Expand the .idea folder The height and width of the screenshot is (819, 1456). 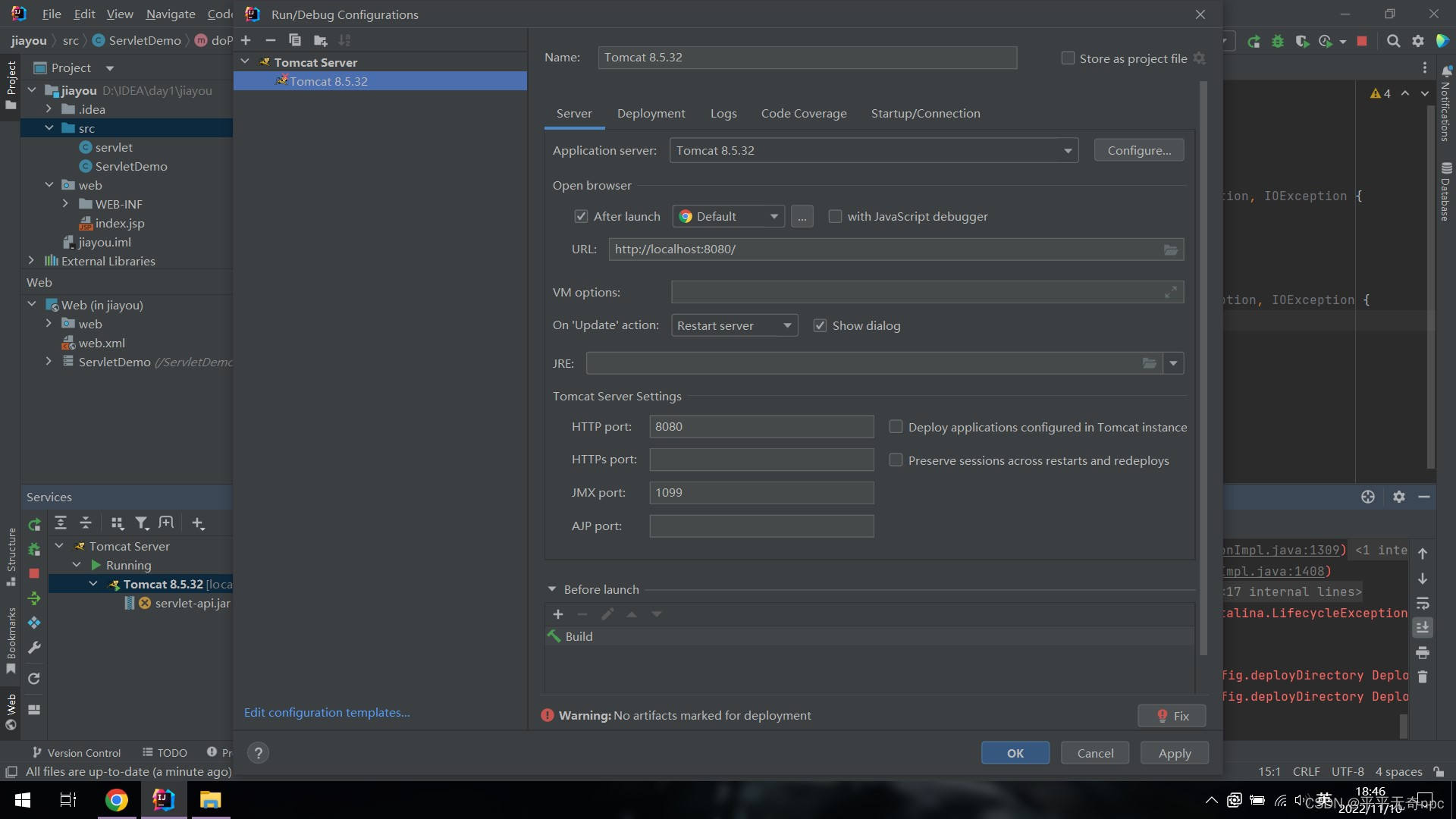[49, 109]
